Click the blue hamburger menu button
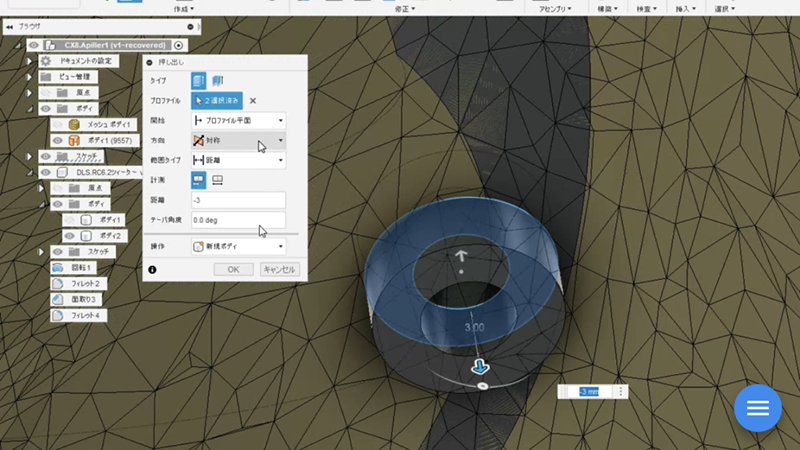This screenshot has width=800, height=450. coord(757,407)
